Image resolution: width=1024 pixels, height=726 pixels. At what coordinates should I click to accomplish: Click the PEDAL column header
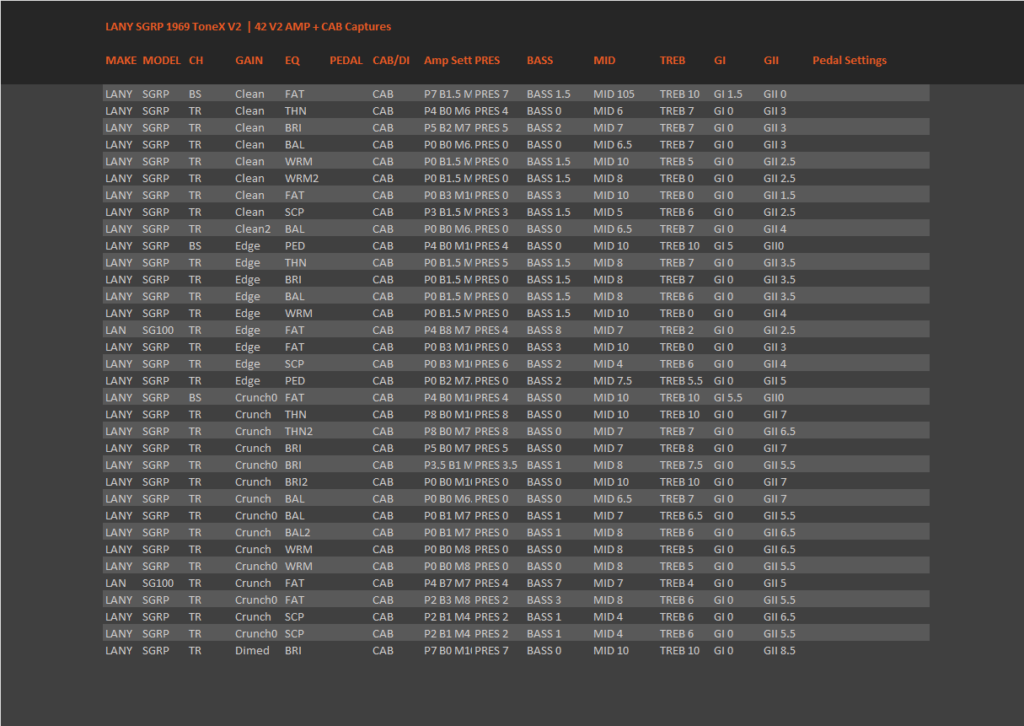(345, 60)
